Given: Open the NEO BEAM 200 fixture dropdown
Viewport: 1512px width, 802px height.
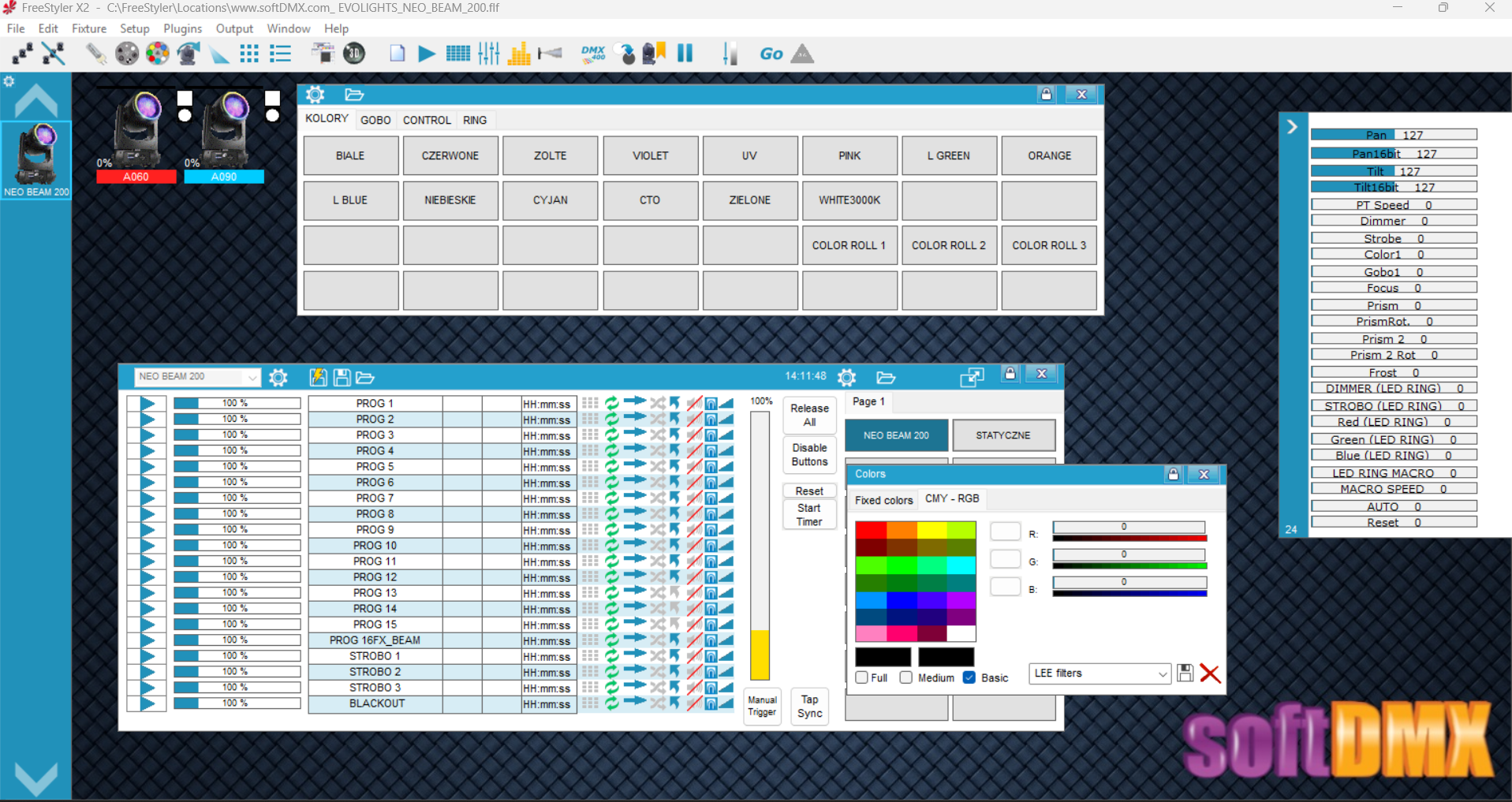Looking at the screenshot, I should [197, 377].
